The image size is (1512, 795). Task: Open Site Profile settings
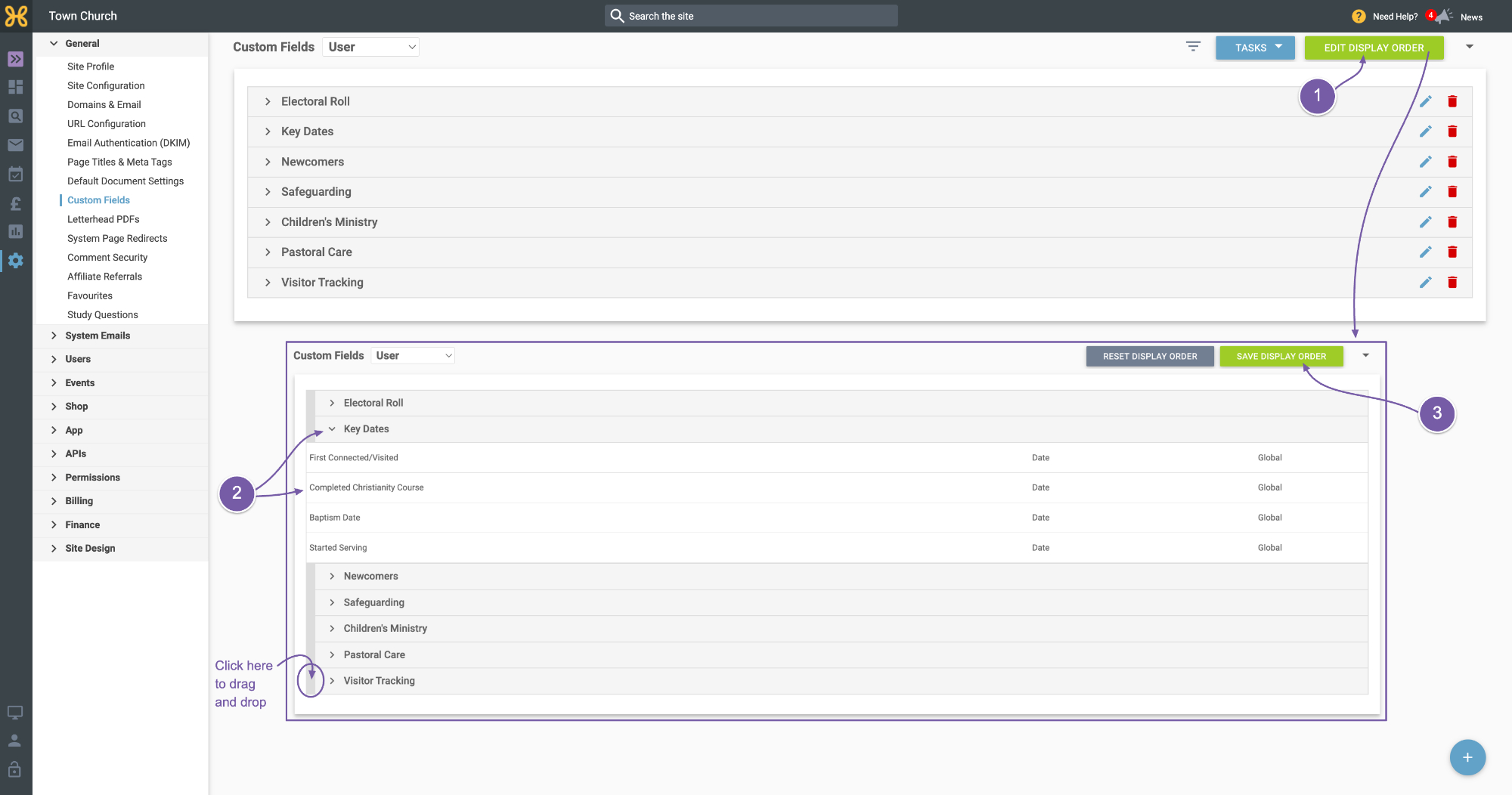point(91,67)
